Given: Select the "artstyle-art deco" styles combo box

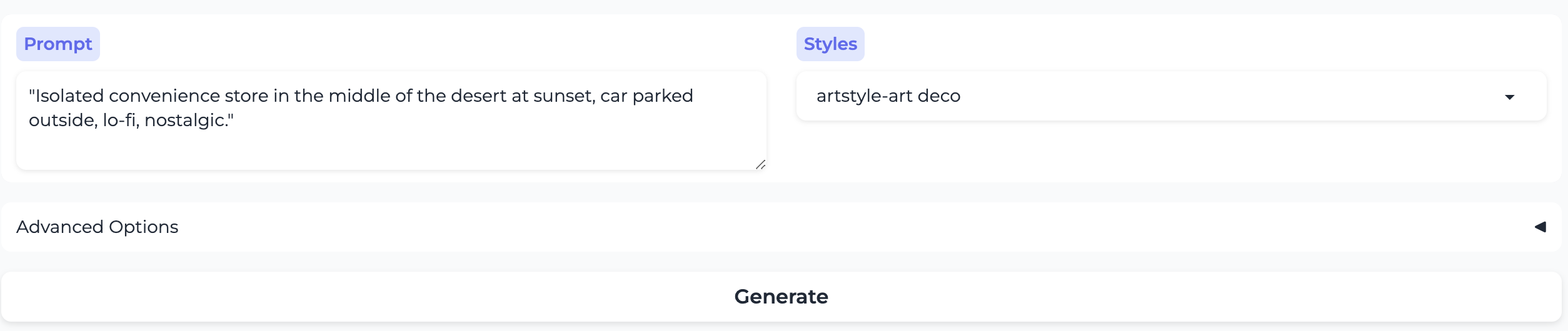Looking at the screenshot, I should [x=1157, y=96].
